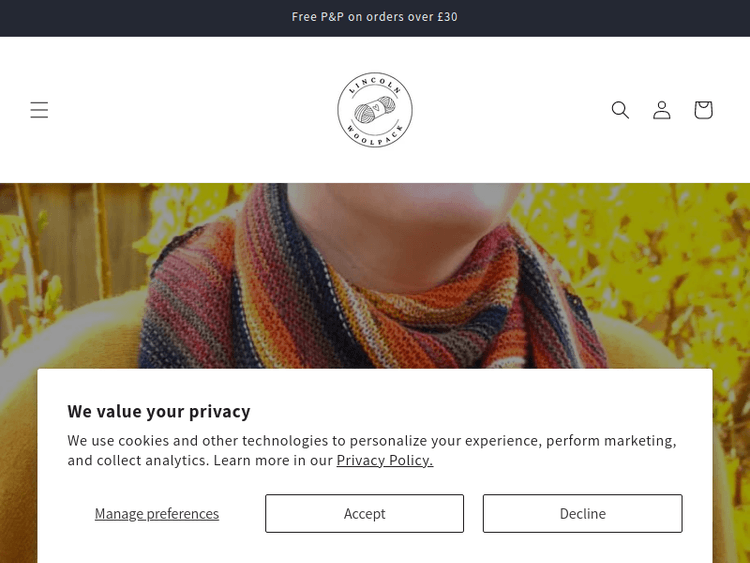Open Manage preferences for cookies
Viewport: 750px width, 563px height.
[157, 514]
